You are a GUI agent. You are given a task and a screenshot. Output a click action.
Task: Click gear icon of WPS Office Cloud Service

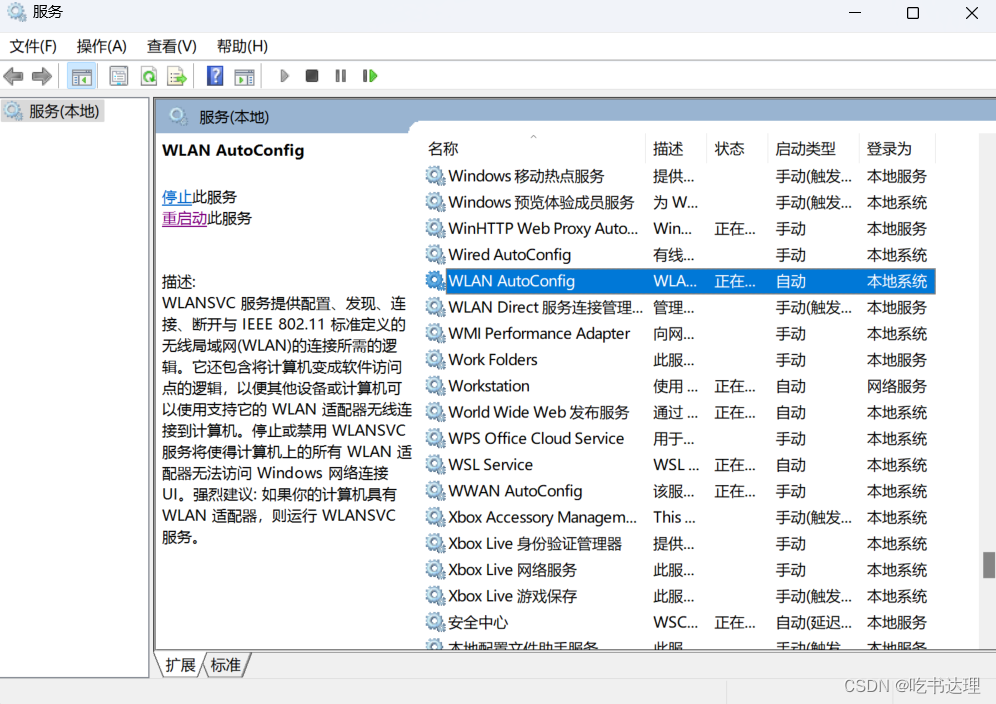click(x=435, y=438)
